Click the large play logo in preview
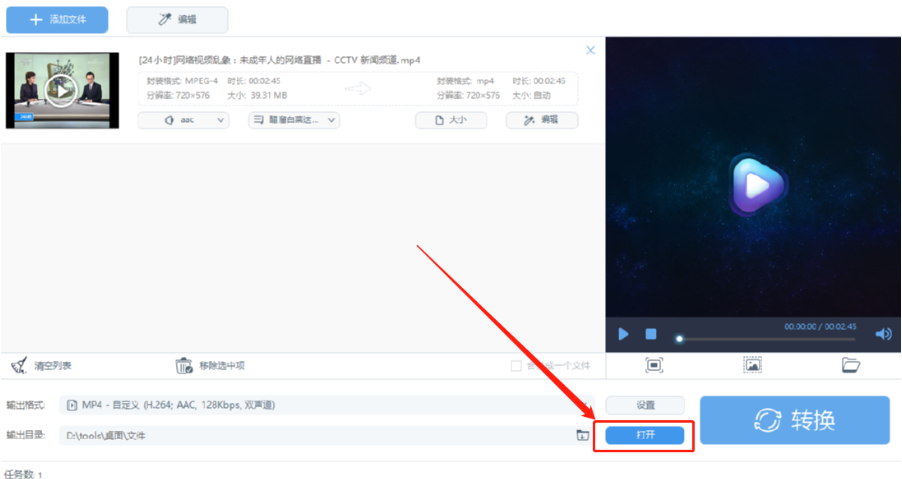The image size is (902, 479). [x=756, y=185]
